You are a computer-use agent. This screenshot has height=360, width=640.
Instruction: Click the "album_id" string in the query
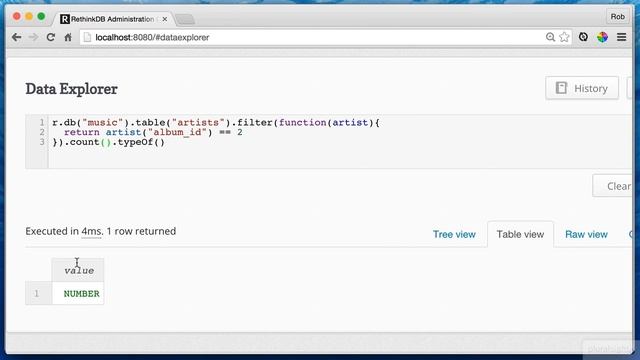click(178, 132)
